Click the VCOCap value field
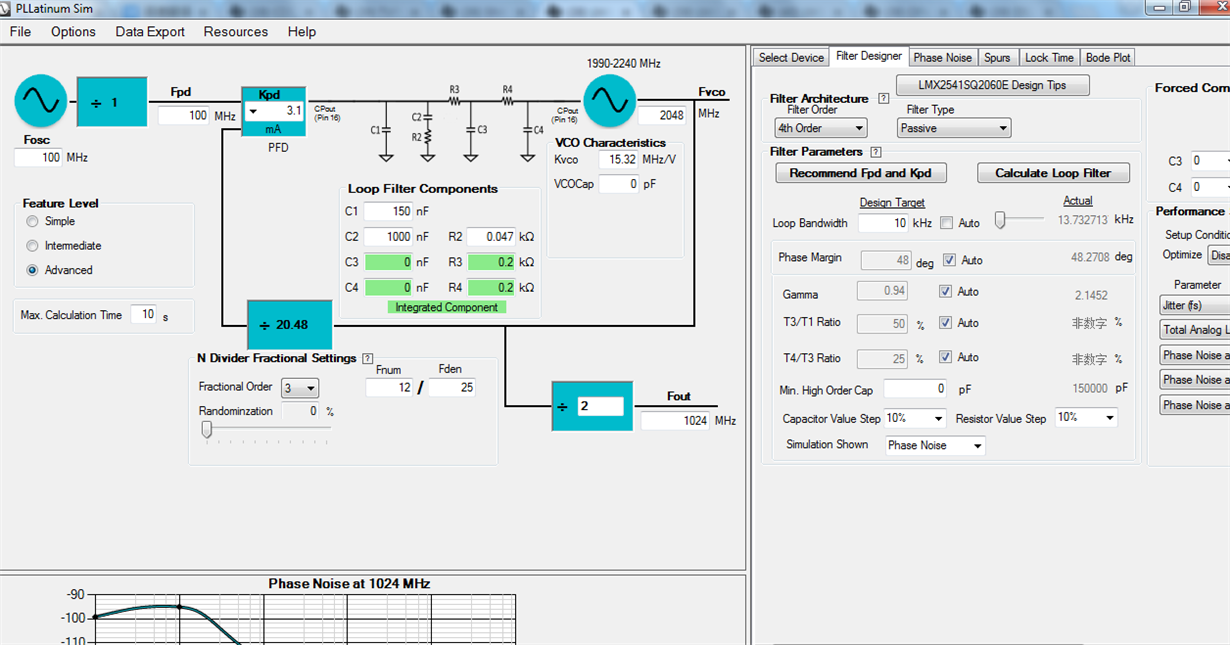 [619, 184]
